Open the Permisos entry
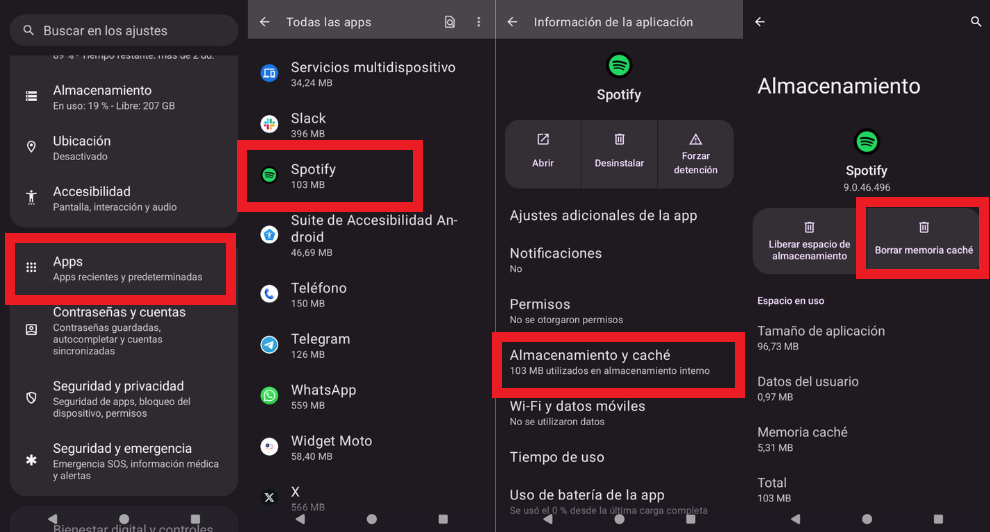 pos(619,311)
